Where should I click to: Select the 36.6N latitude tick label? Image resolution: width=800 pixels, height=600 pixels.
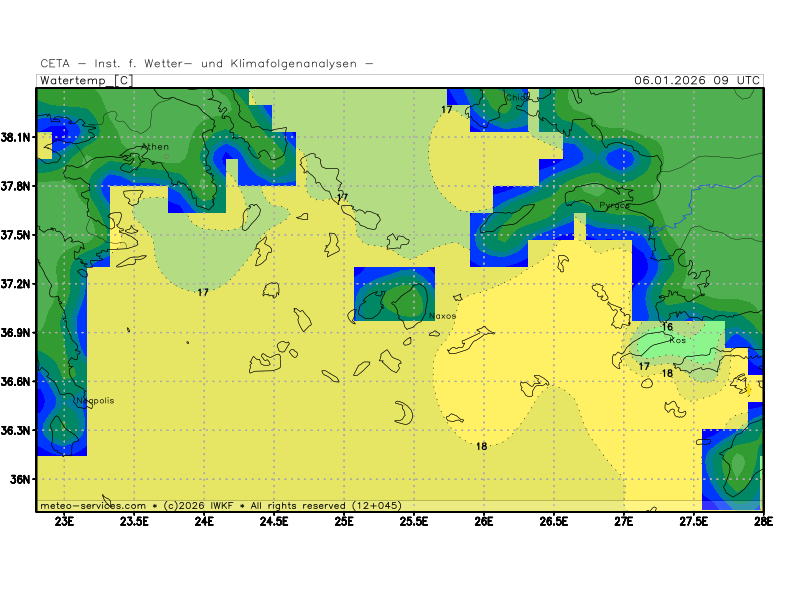point(20,381)
